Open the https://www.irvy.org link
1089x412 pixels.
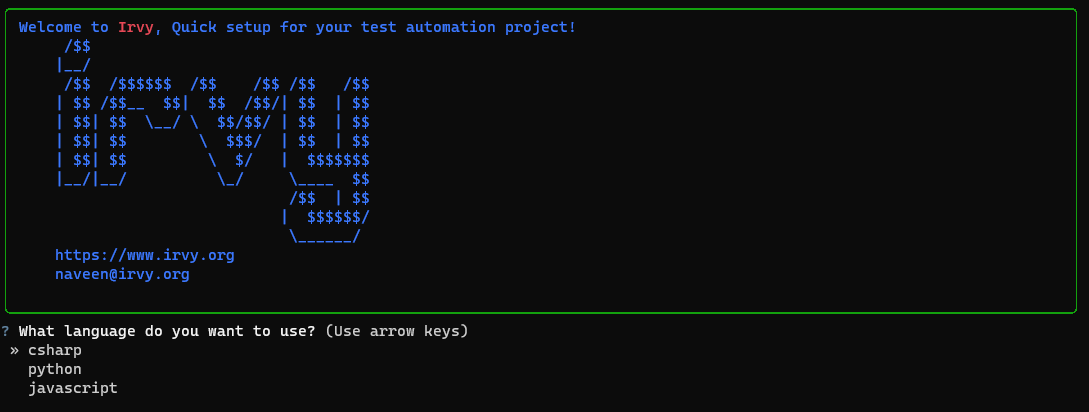[x=145, y=255]
